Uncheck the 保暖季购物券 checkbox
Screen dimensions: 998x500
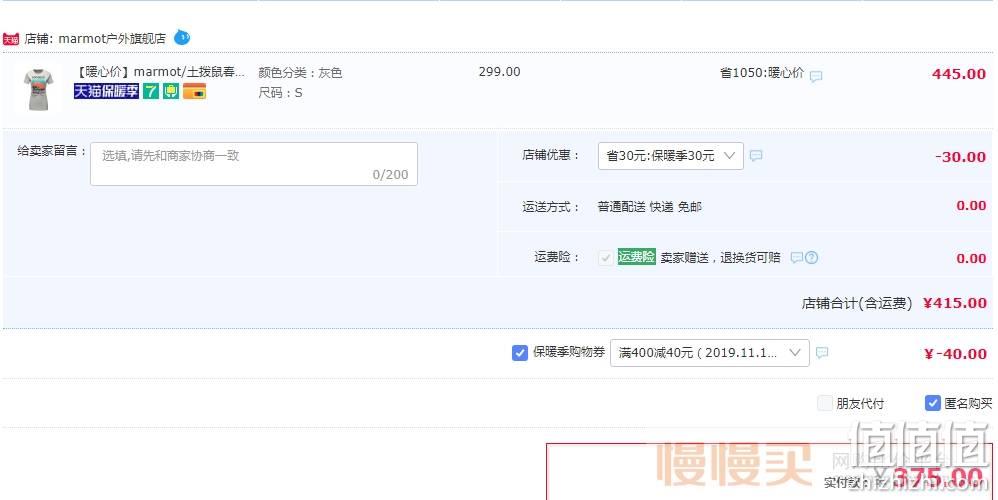(x=520, y=352)
